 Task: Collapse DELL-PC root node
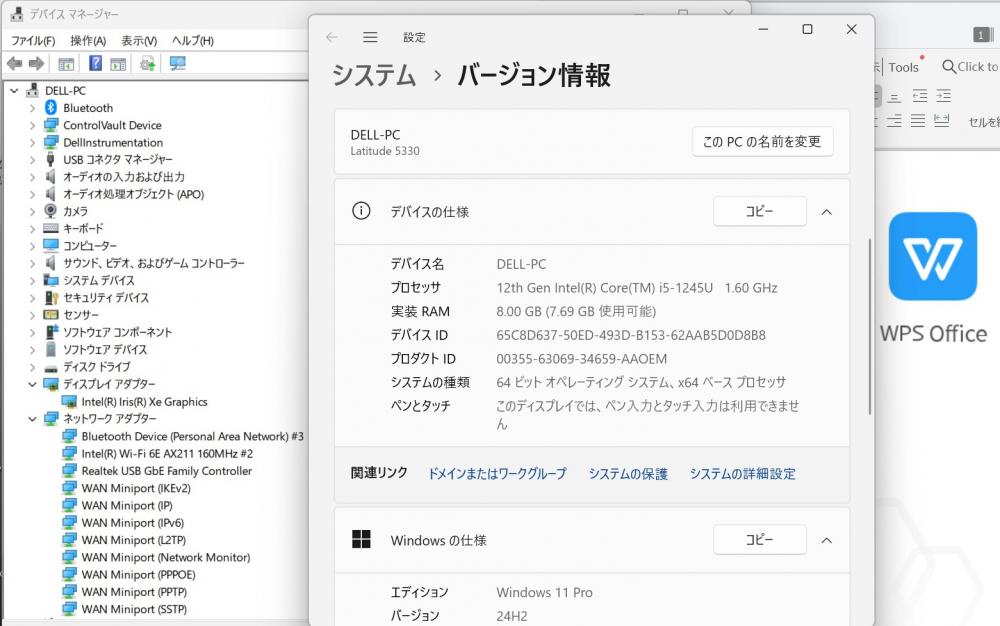pyautogui.click(x=14, y=91)
